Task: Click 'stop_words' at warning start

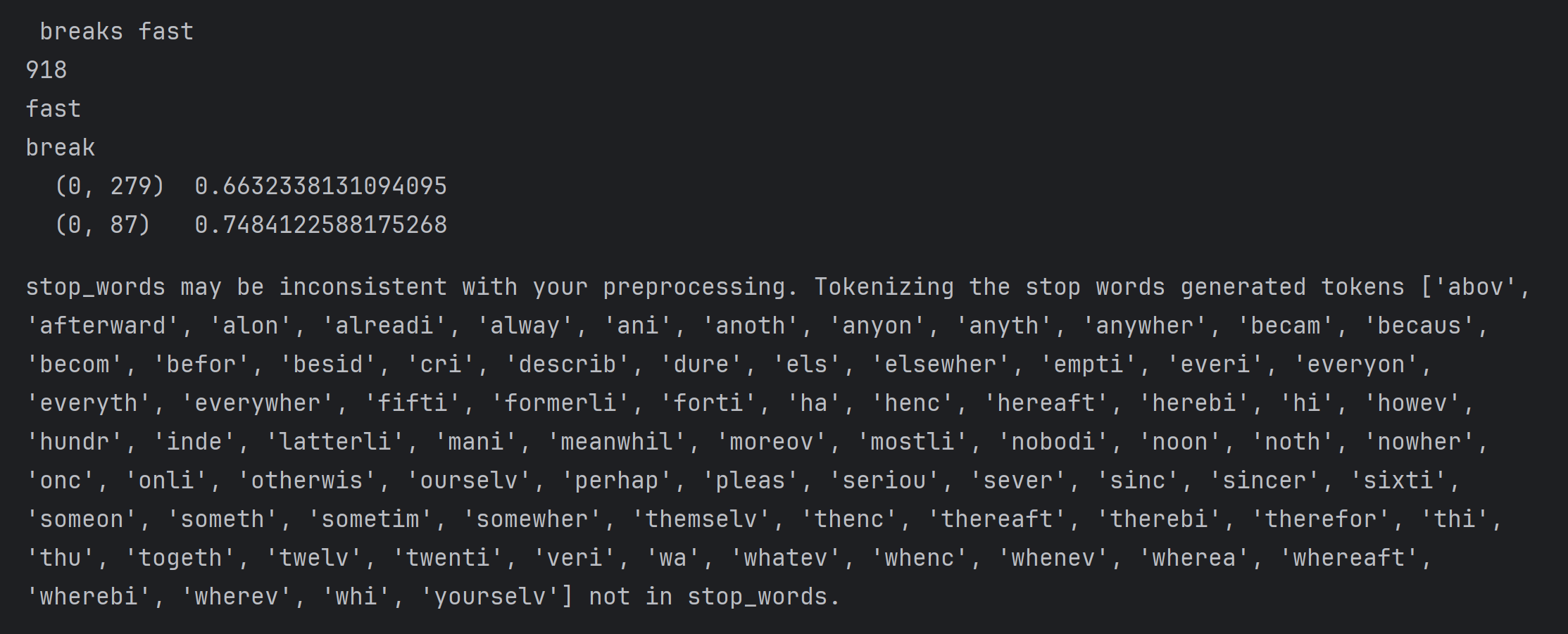Action: (x=96, y=287)
